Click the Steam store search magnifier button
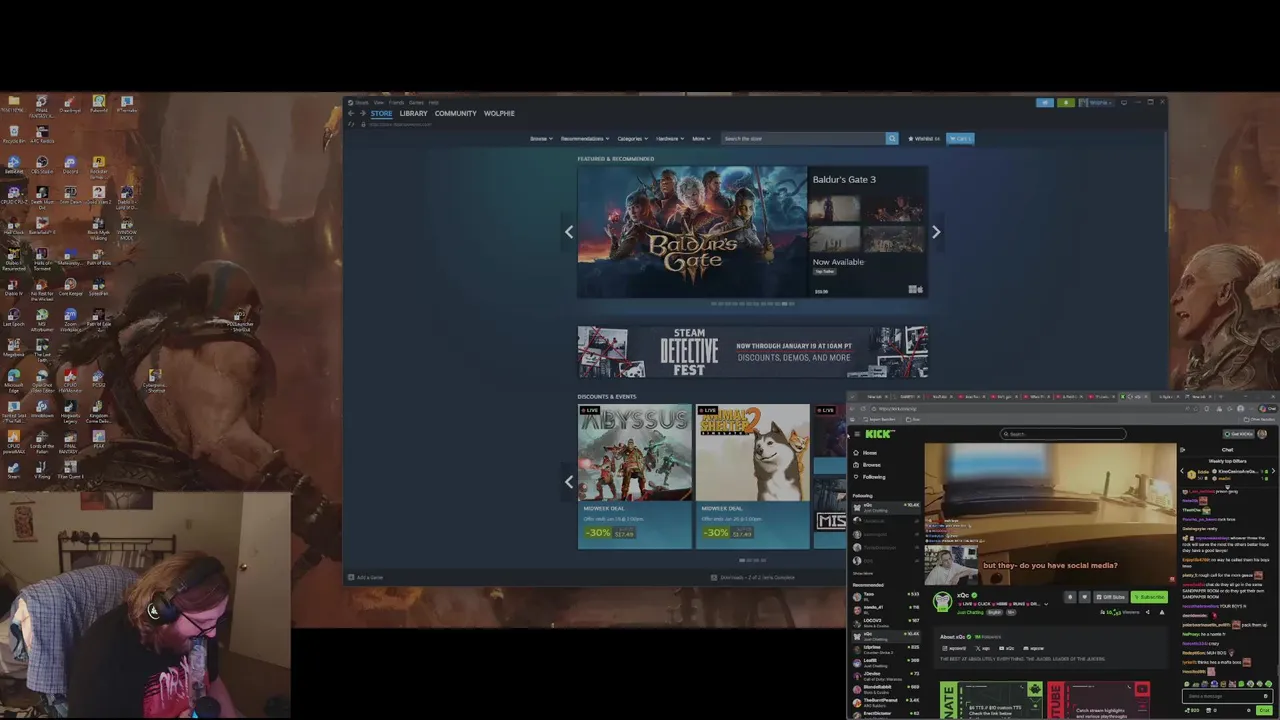1280x720 pixels. click(892, 138)
